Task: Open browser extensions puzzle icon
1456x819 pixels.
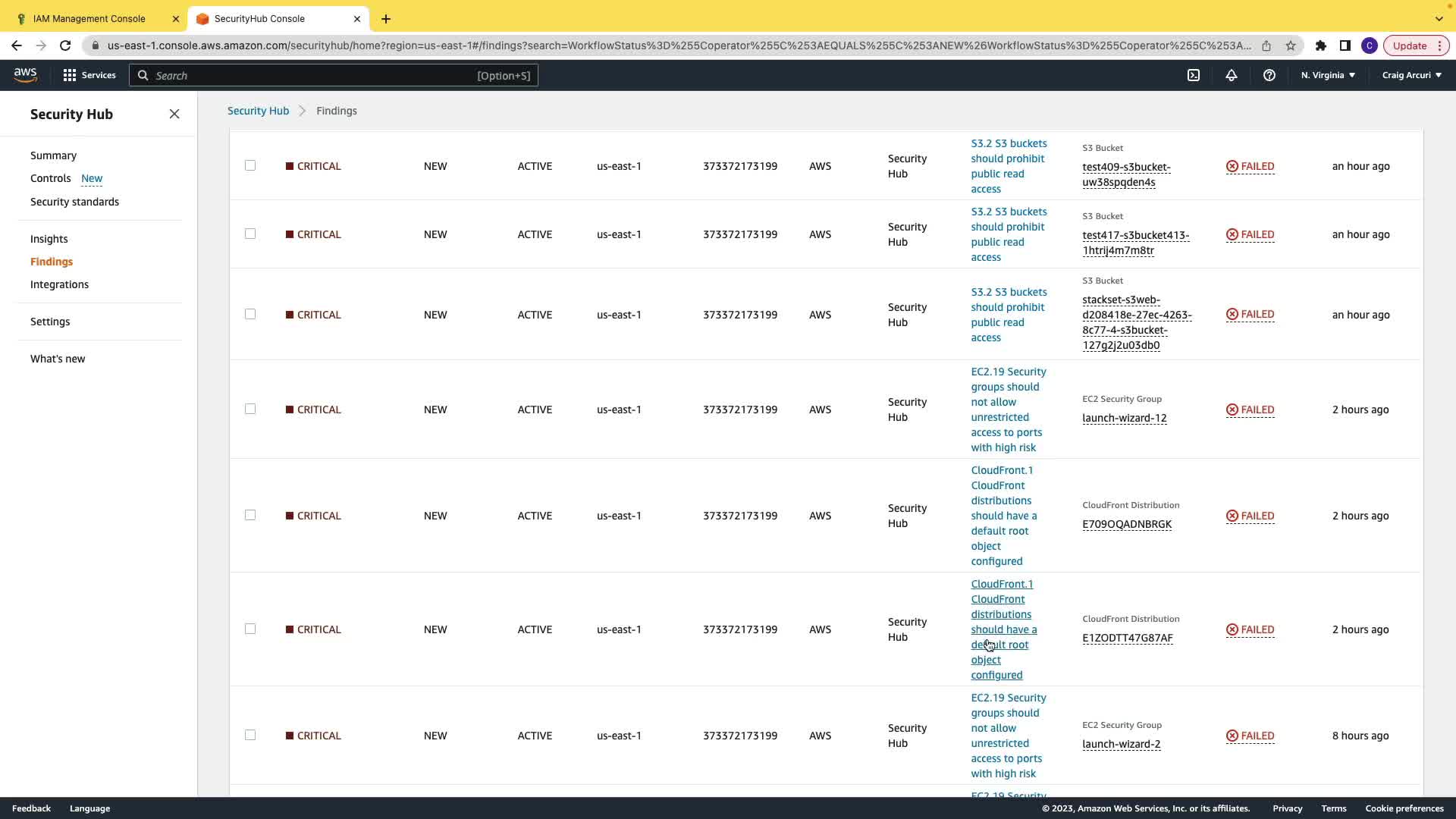Action: (1321, 45)
